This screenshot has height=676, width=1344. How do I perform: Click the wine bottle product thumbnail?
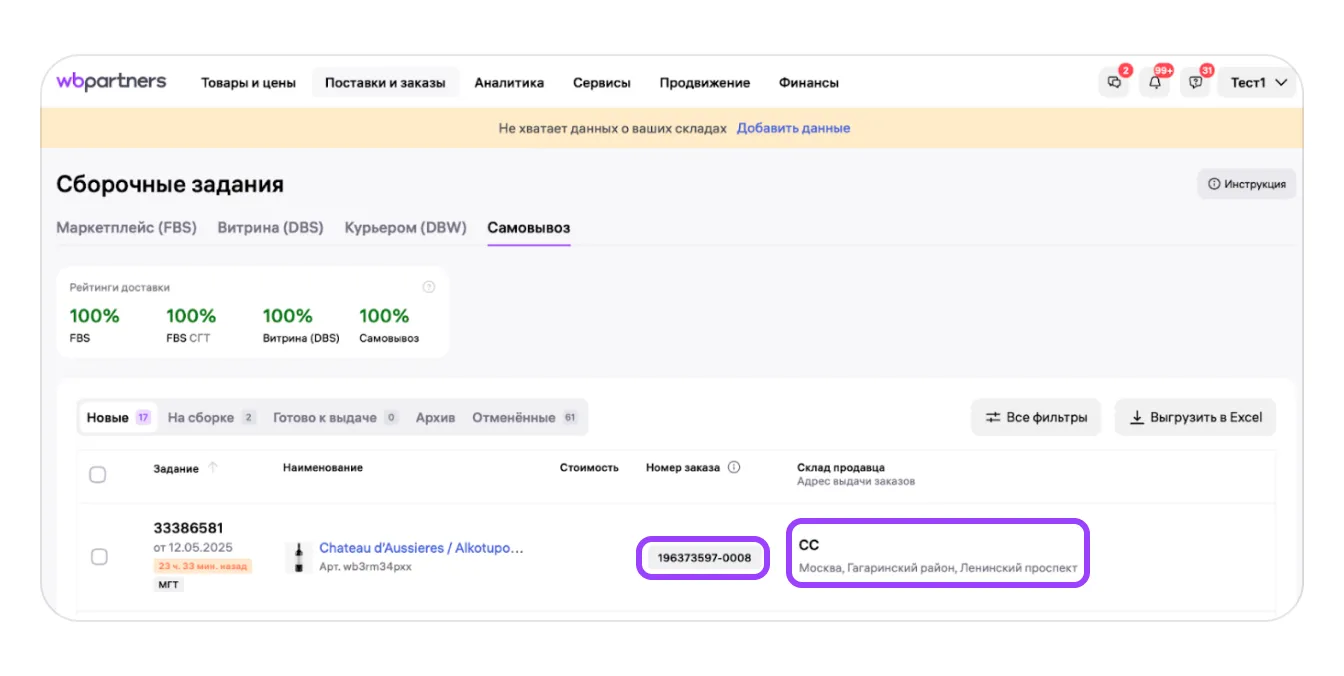(x=298, y=557)
